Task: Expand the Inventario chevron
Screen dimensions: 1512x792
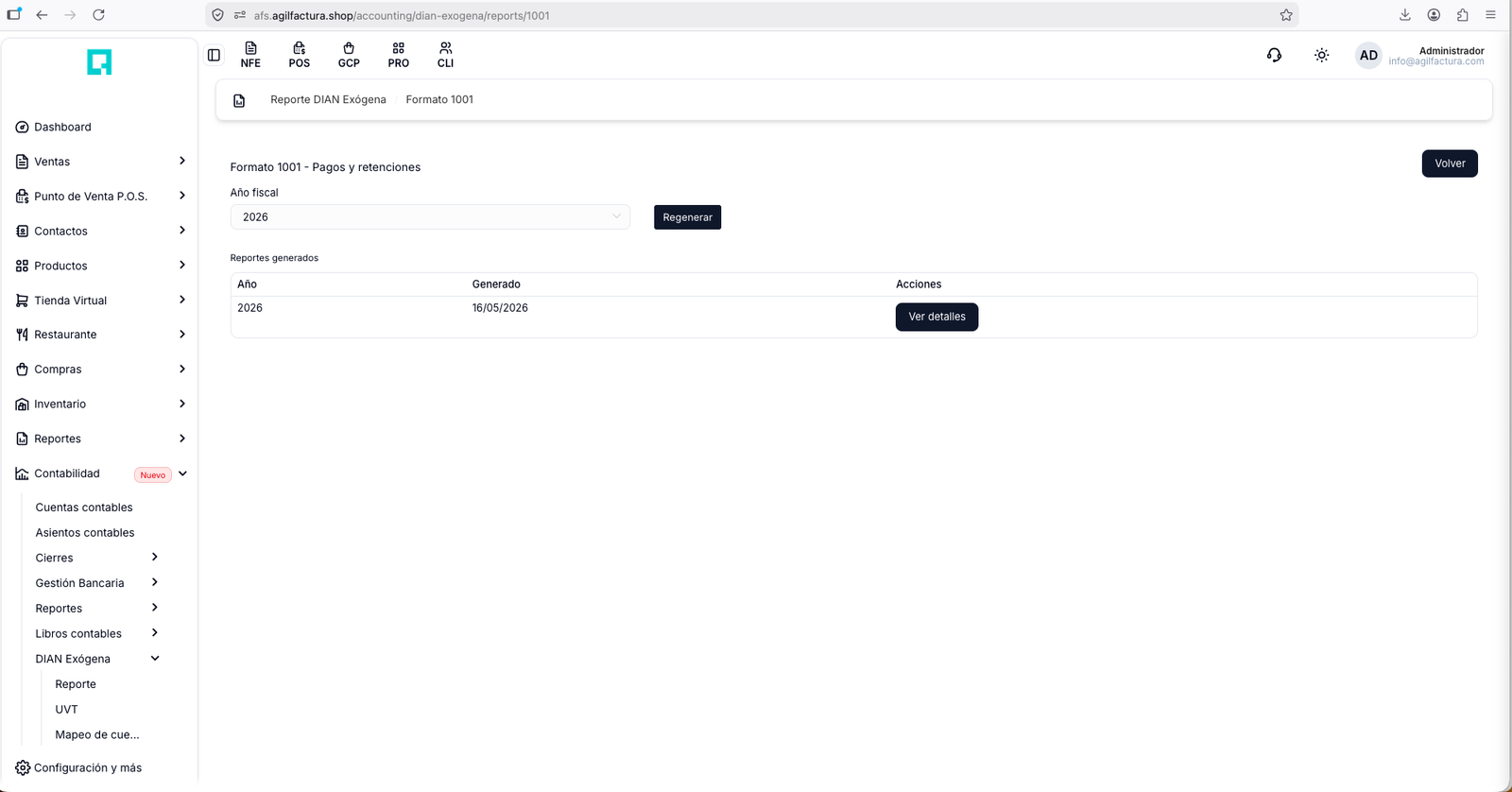Action: (x=182, y=404)
